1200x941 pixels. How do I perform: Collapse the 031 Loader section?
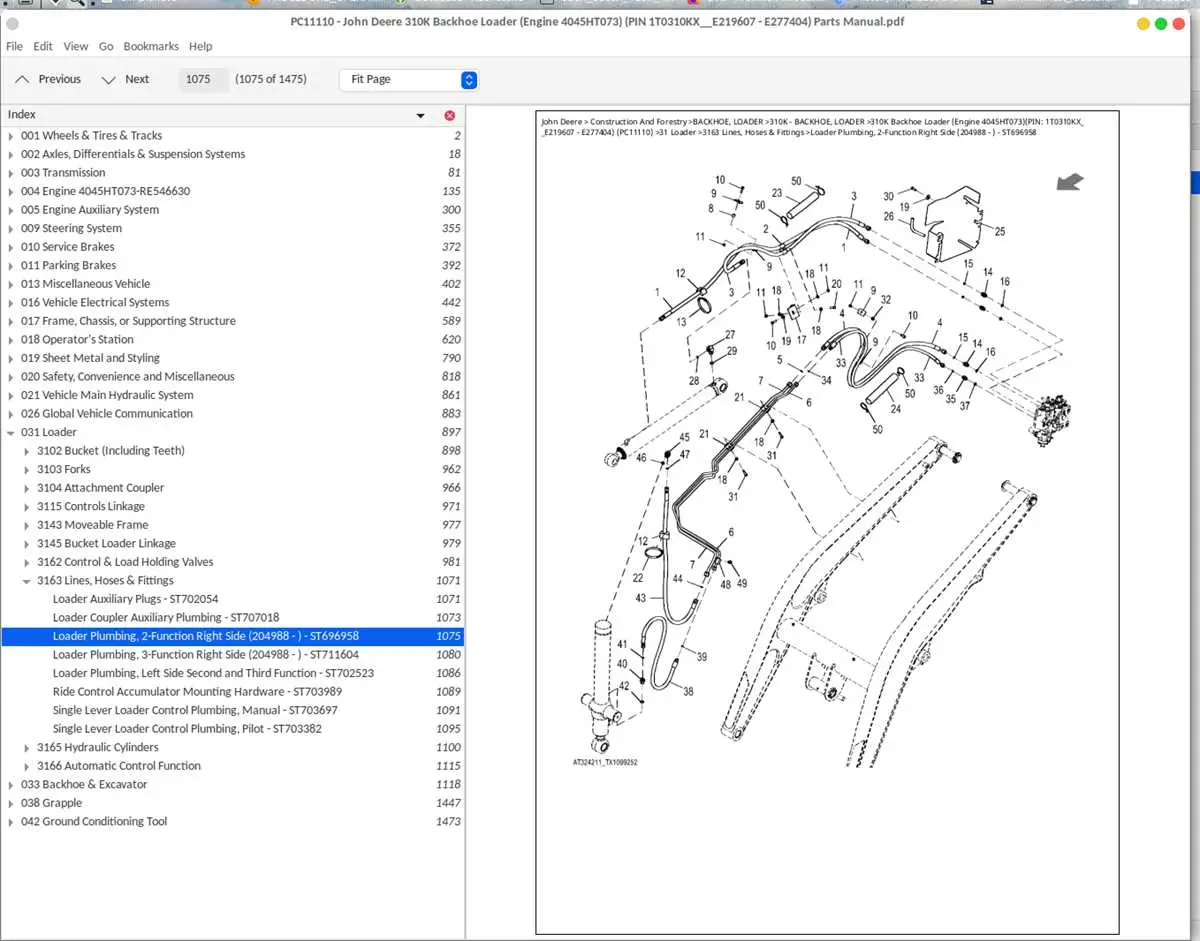coord(11,432)
